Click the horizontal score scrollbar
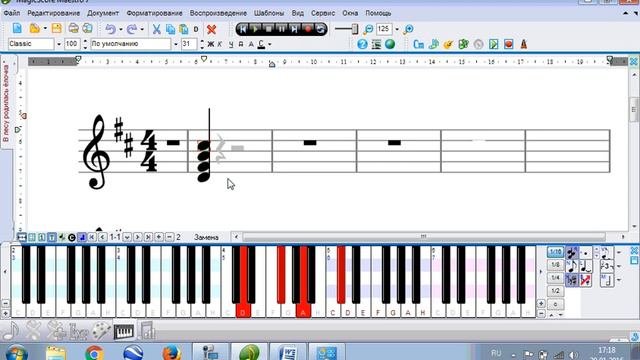The height and width of the screenshot is (360, 640). point(424,237)
